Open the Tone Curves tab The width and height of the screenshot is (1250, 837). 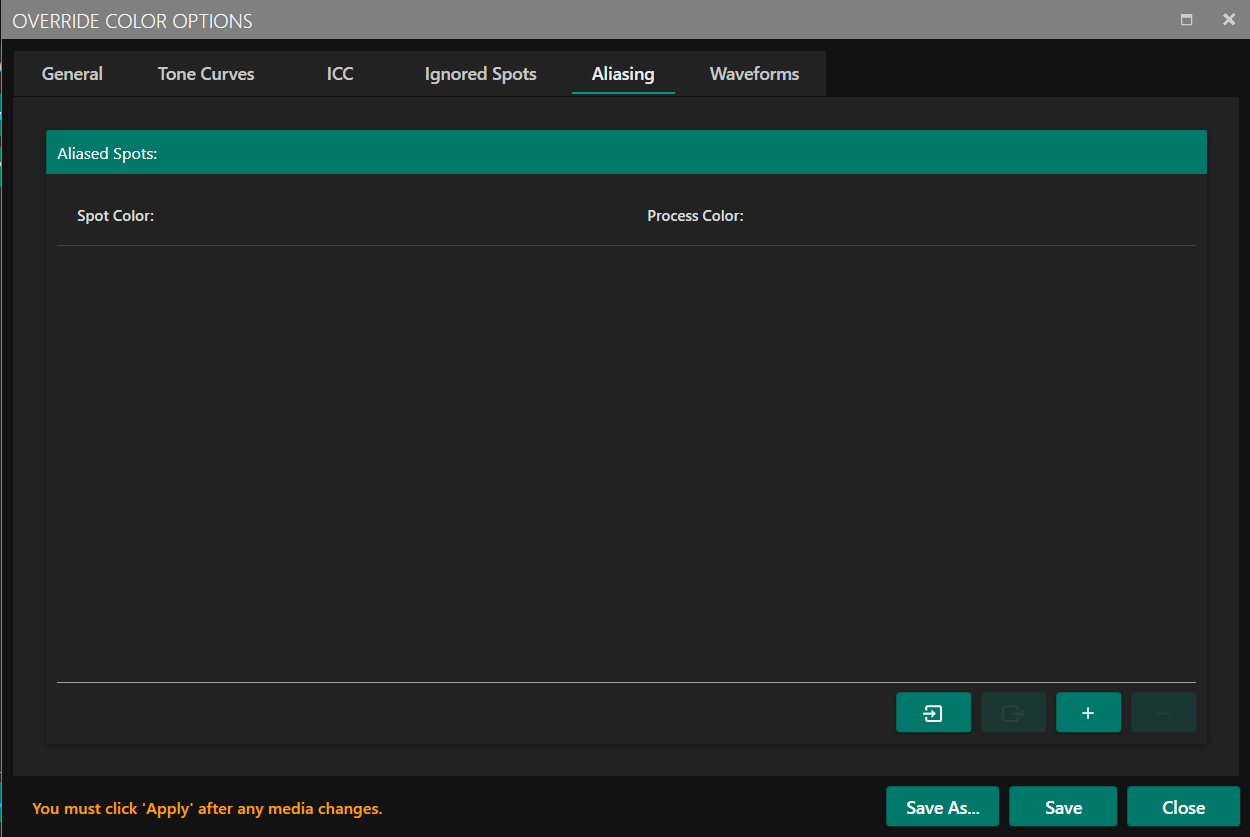coord(206,74)
